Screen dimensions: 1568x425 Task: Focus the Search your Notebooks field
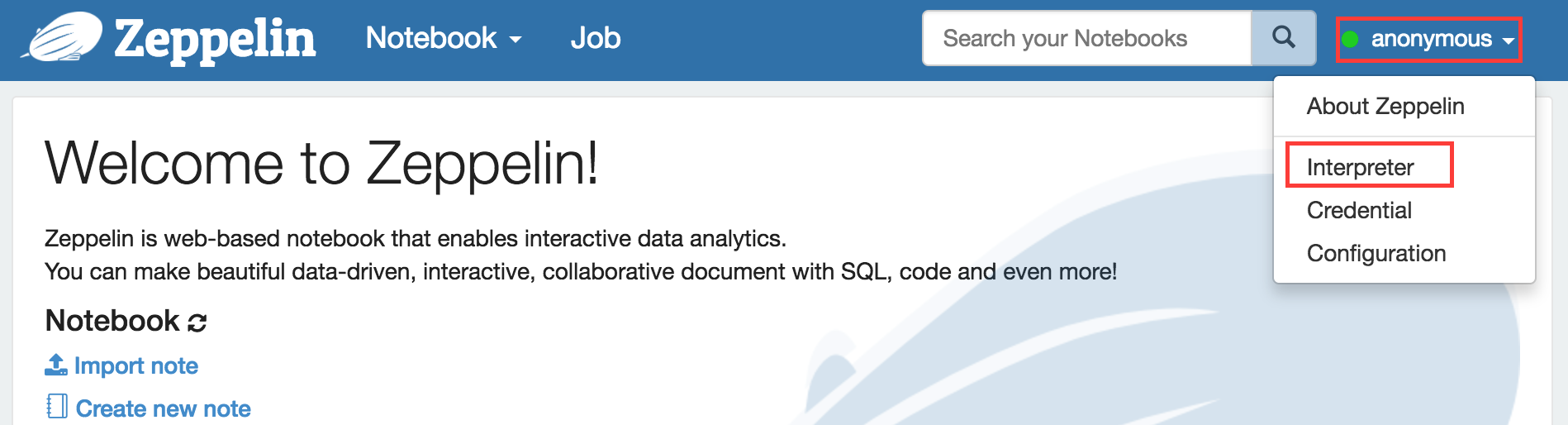pos(1087,38)
